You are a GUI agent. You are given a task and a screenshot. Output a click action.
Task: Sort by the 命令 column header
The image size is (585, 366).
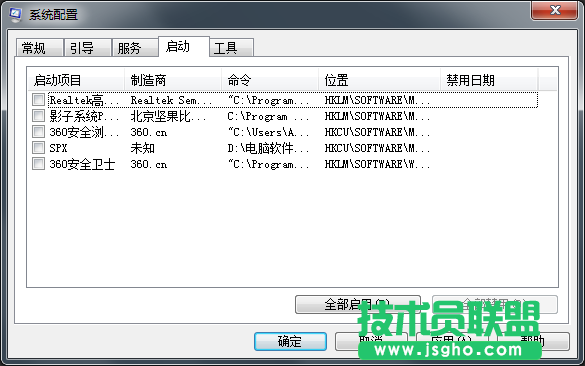[270, 80]
